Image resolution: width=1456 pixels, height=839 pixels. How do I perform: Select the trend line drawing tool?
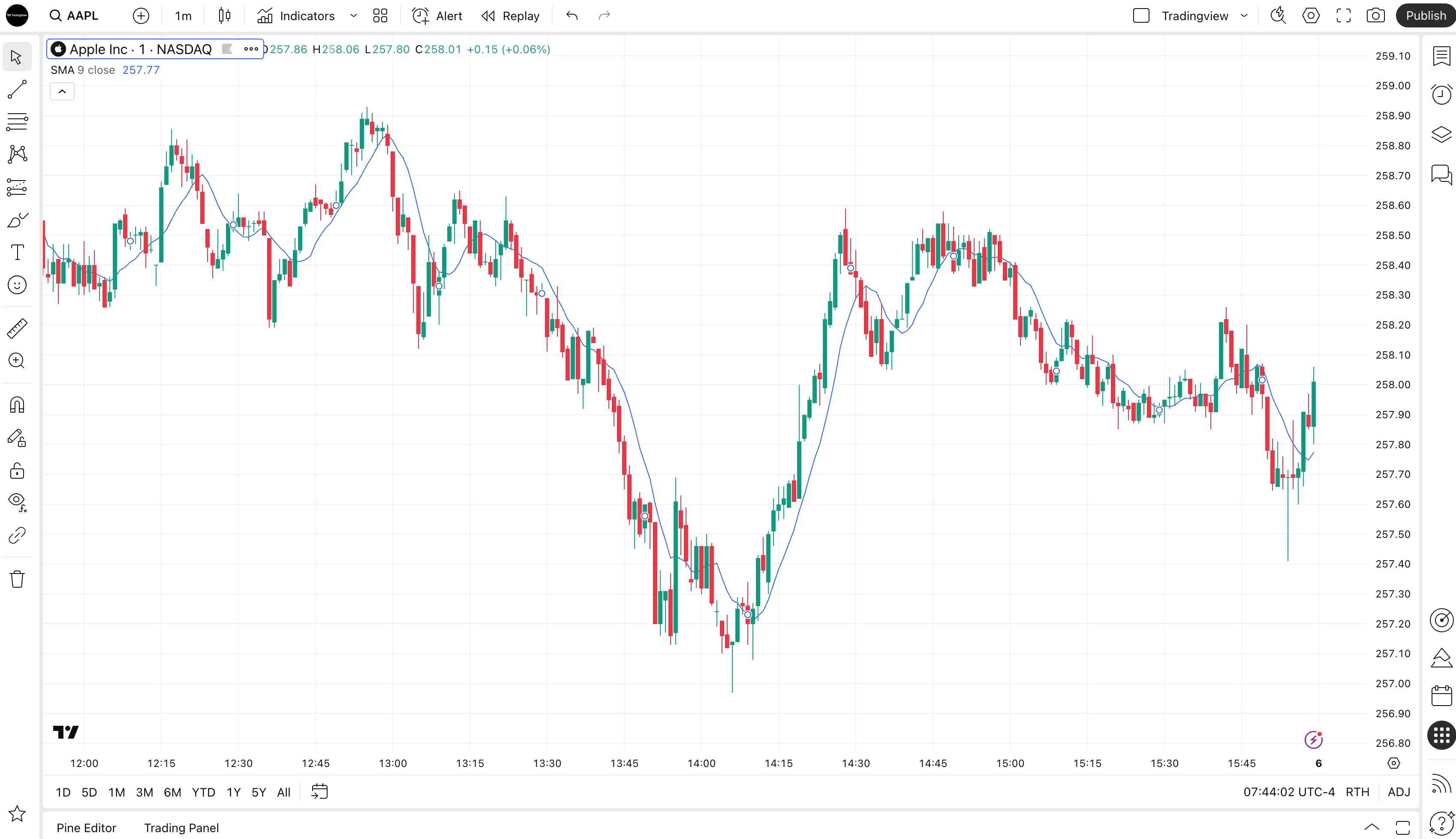pos(17,89)
